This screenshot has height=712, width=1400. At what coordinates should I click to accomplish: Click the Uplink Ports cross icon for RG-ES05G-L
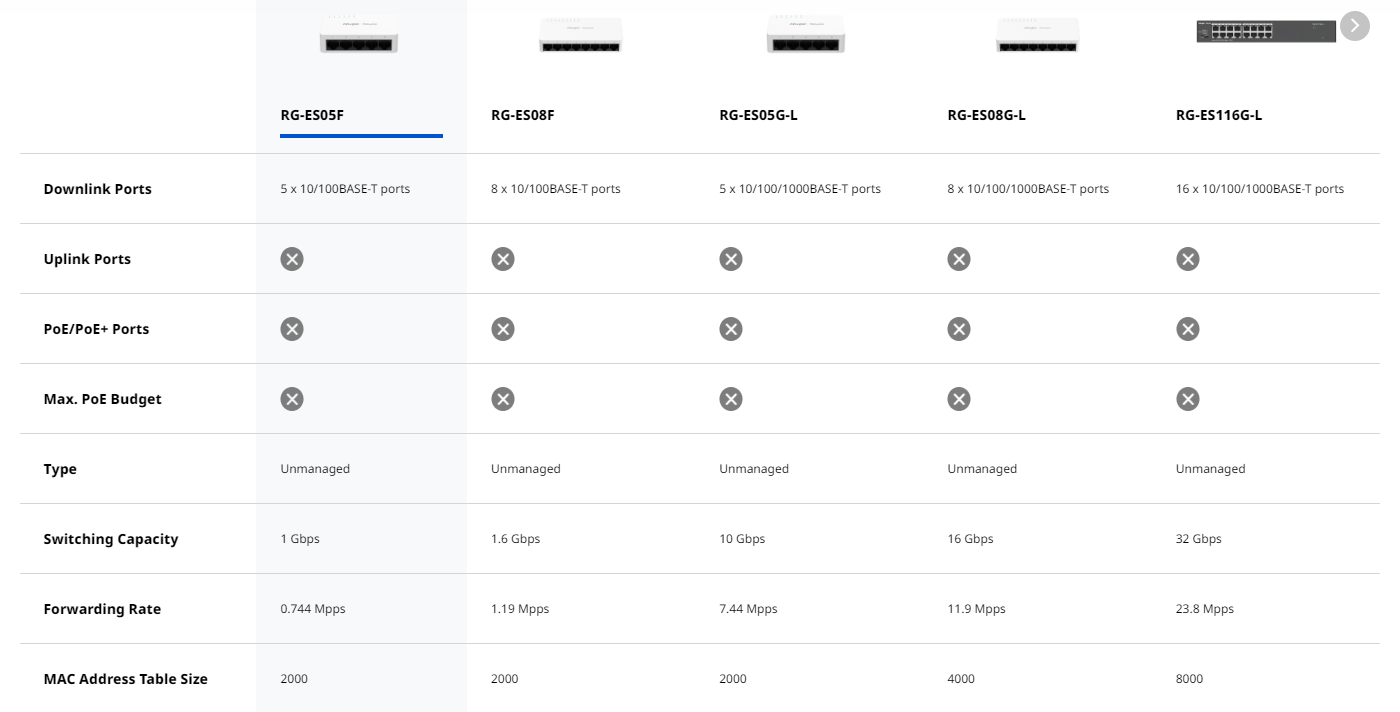point(731,259)
